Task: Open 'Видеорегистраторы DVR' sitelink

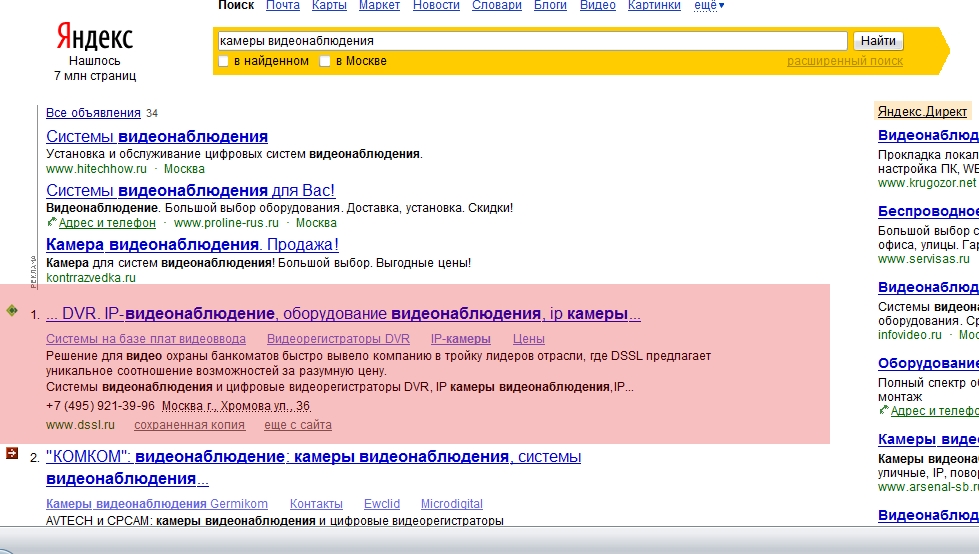Action: (x=338, y=339)
